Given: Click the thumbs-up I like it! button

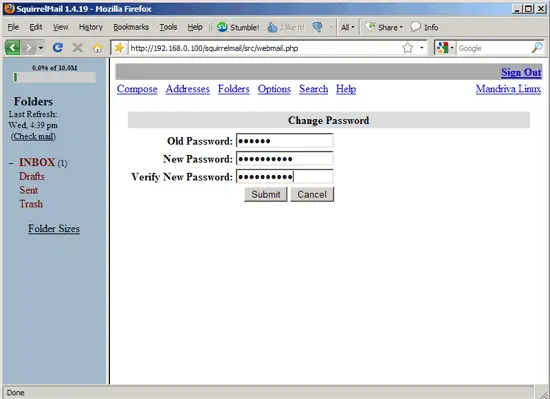Looking at the screenshot, I should click(x=286, y=27).
